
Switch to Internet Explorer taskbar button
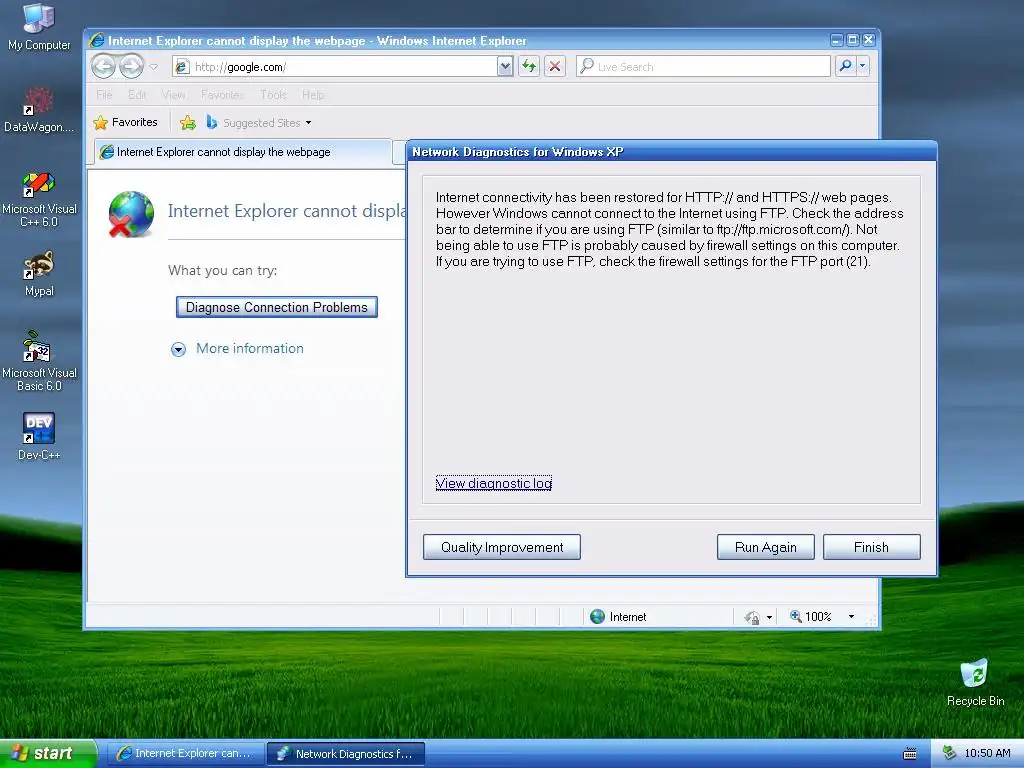185,754
